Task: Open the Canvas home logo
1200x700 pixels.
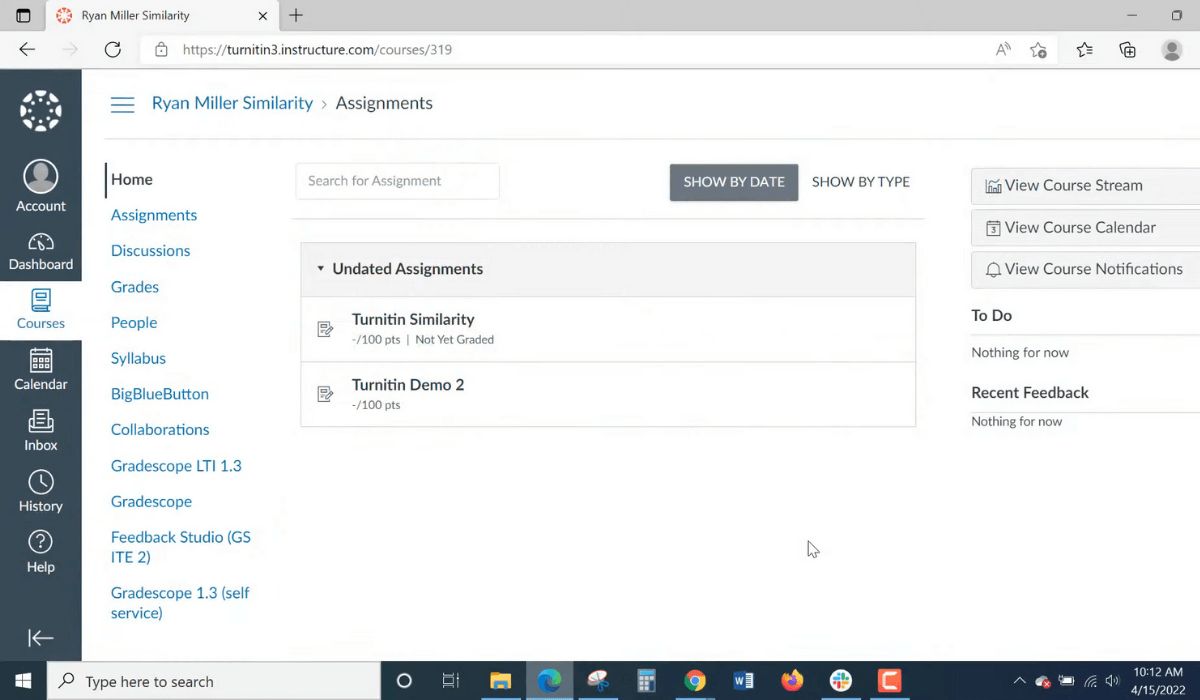Action: click(41, 110)
